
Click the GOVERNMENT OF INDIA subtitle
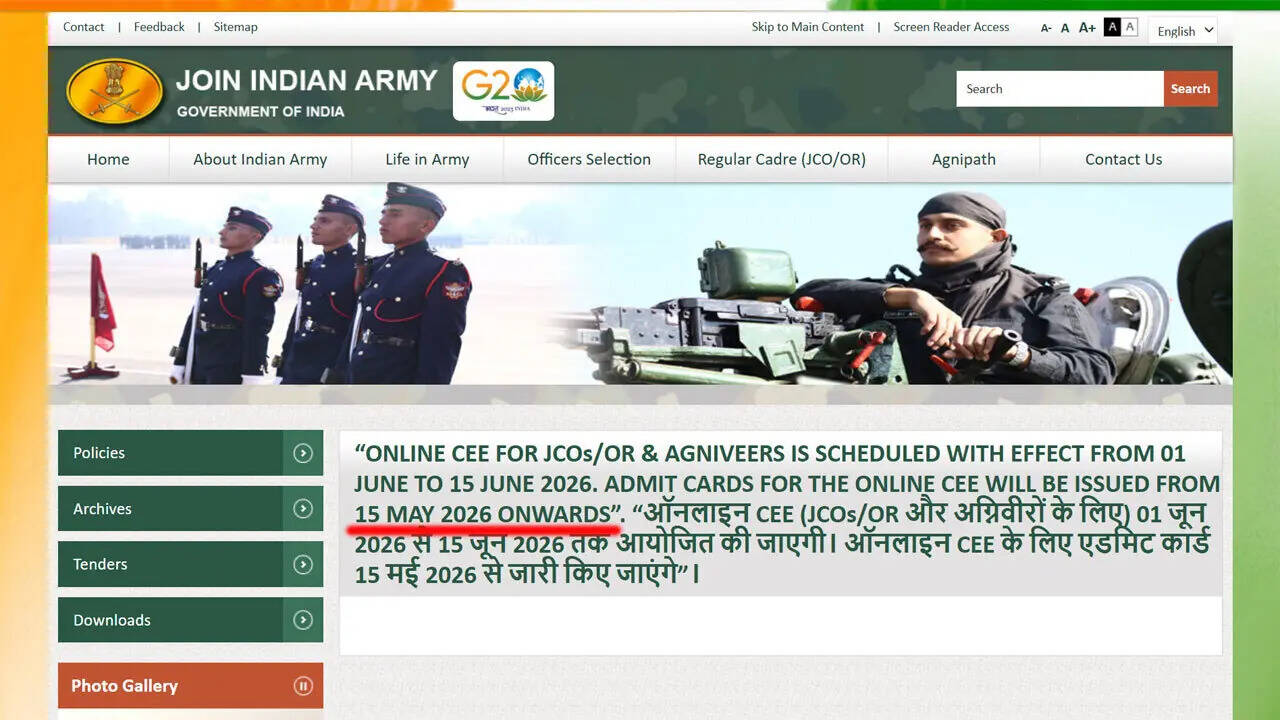click(260, 111)
